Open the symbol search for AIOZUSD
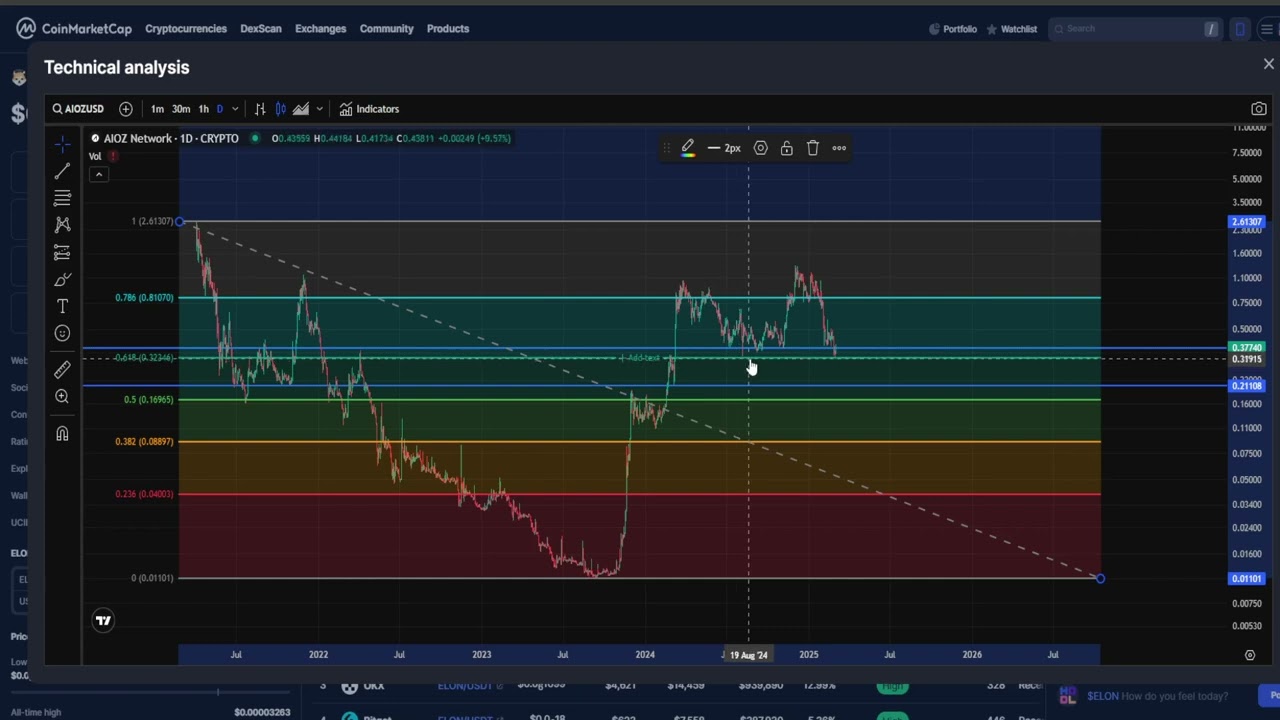The width and height of the screenshot is (1280, 720). 78,109
